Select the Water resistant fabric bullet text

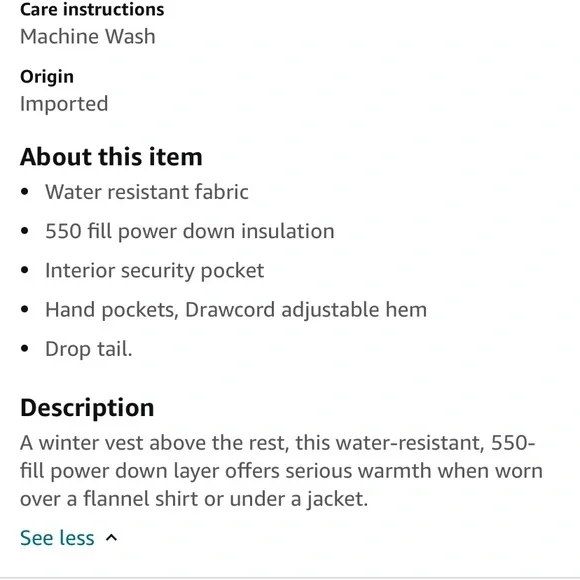147,192
